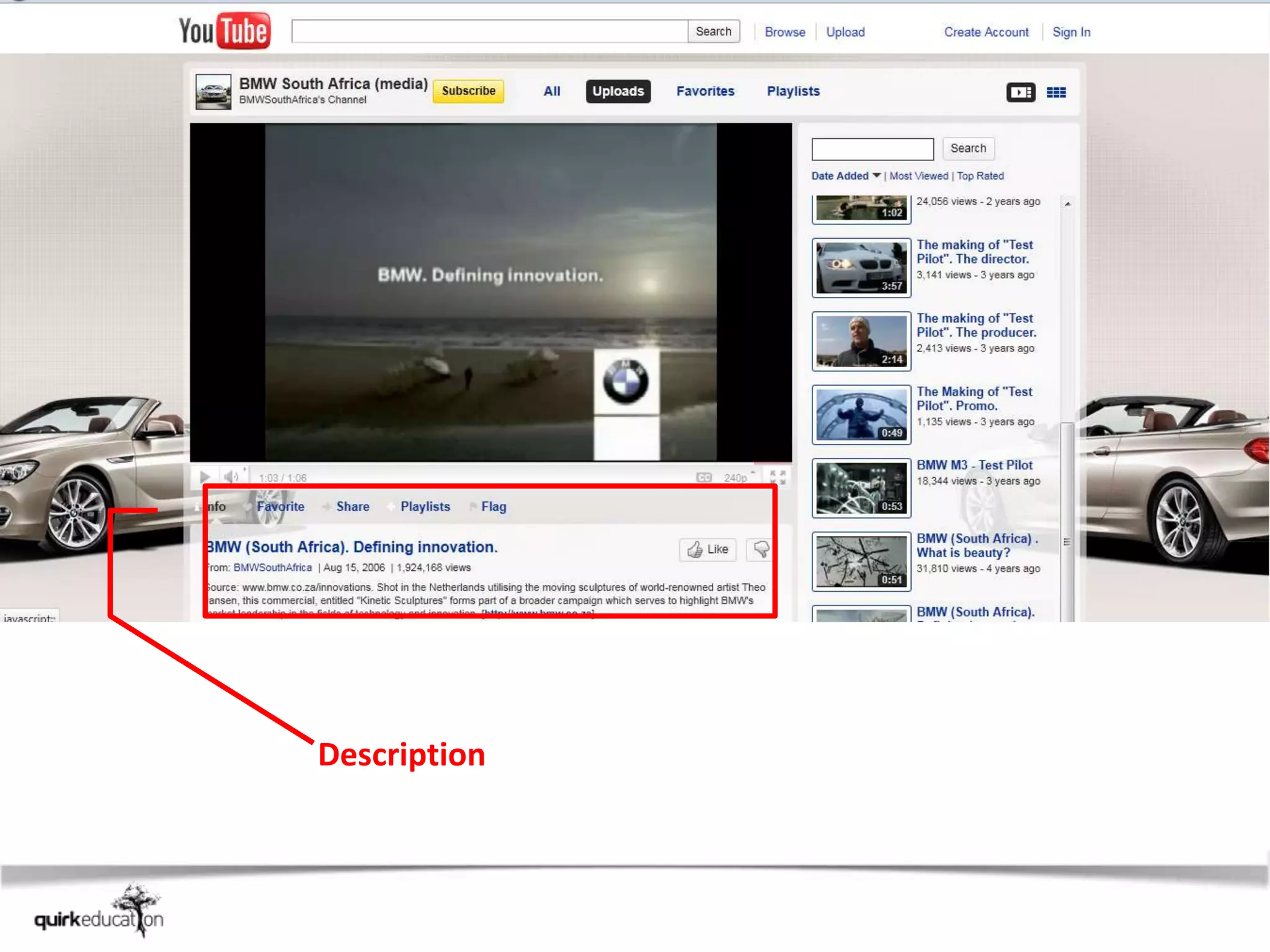Click '1,924,168 views' text
Screen dimensions: 1270x952
tap(433, 568)
